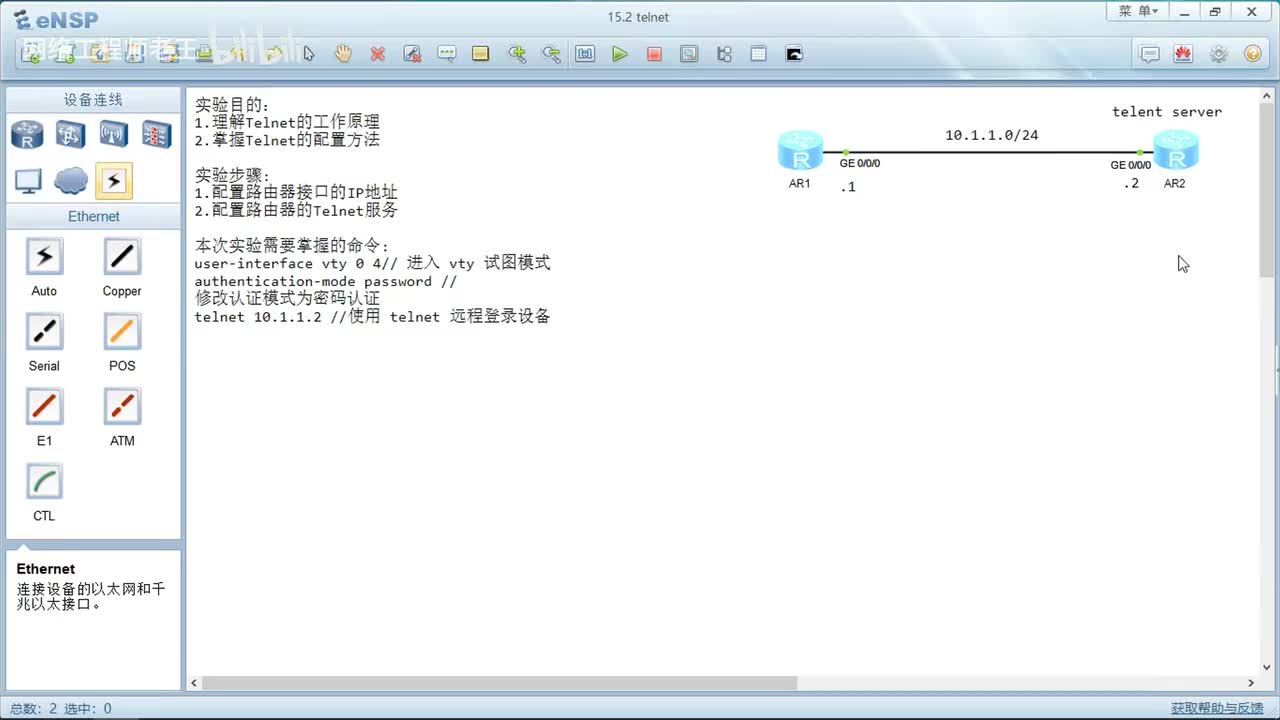Select the WLAN device category
1280x720 pixels.
pos(113,134)
